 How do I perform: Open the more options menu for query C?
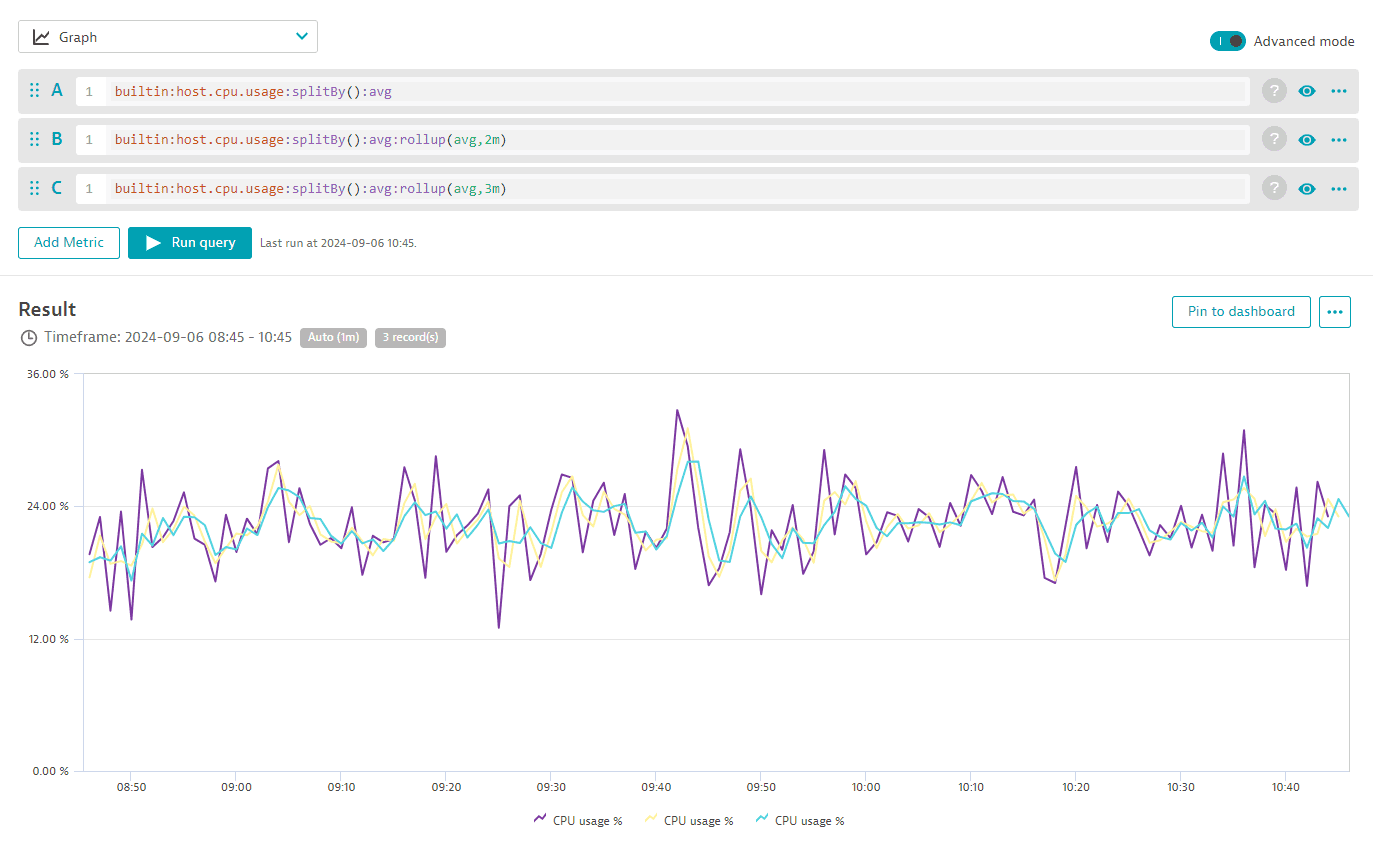pos(1339,188)
